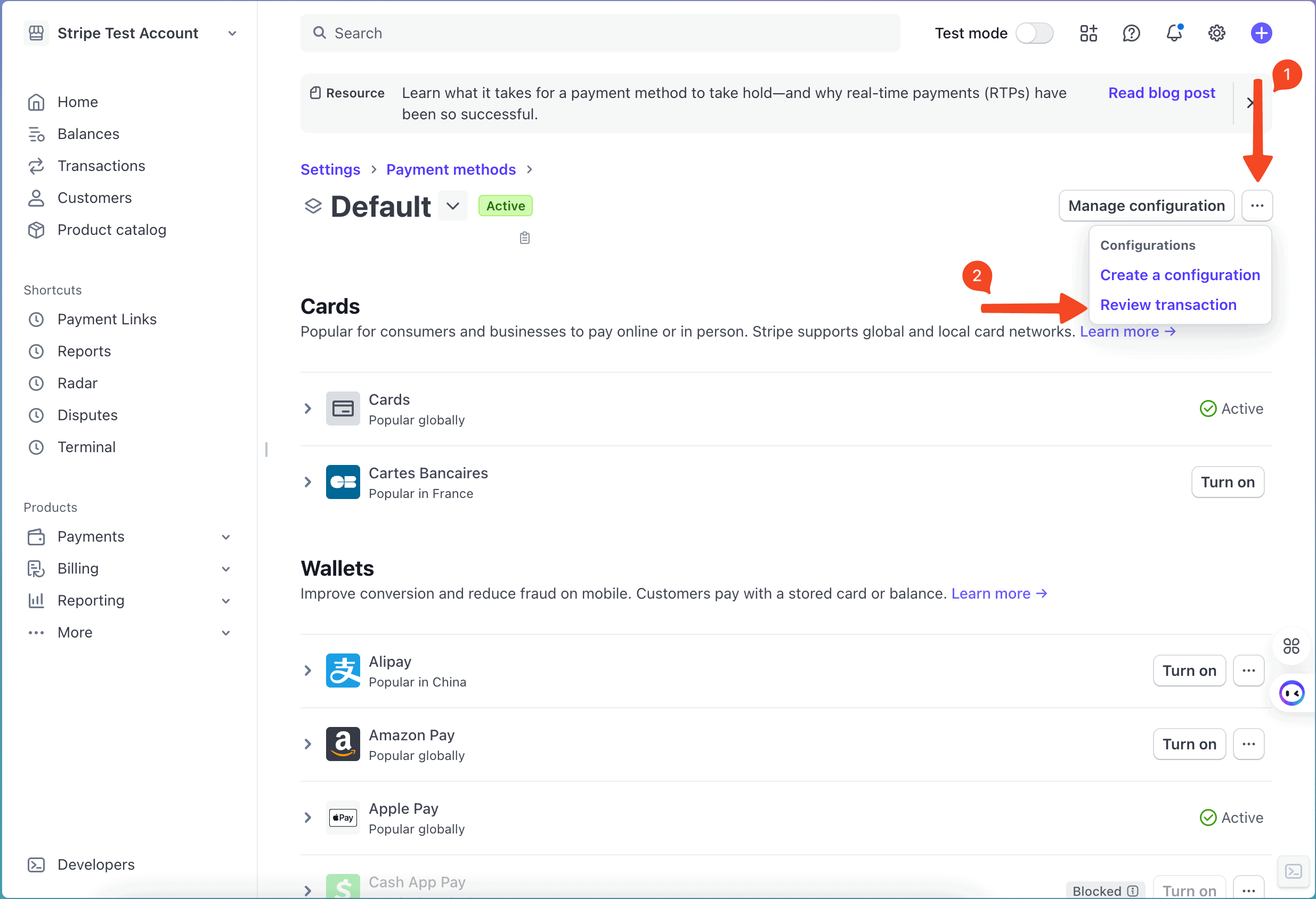Click the Search input field
1316x899 pixels.
600,34
